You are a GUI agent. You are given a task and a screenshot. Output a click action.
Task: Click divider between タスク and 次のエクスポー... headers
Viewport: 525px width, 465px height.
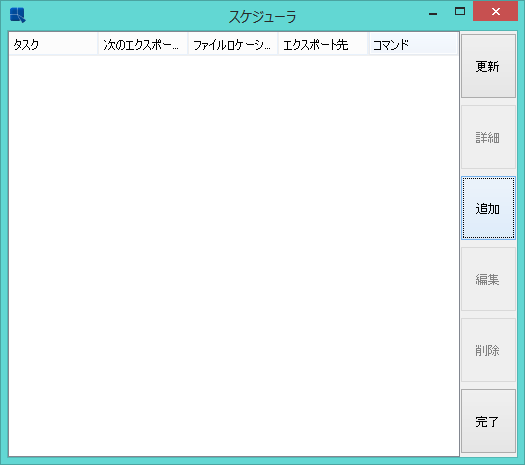click(x=98, y=44)
